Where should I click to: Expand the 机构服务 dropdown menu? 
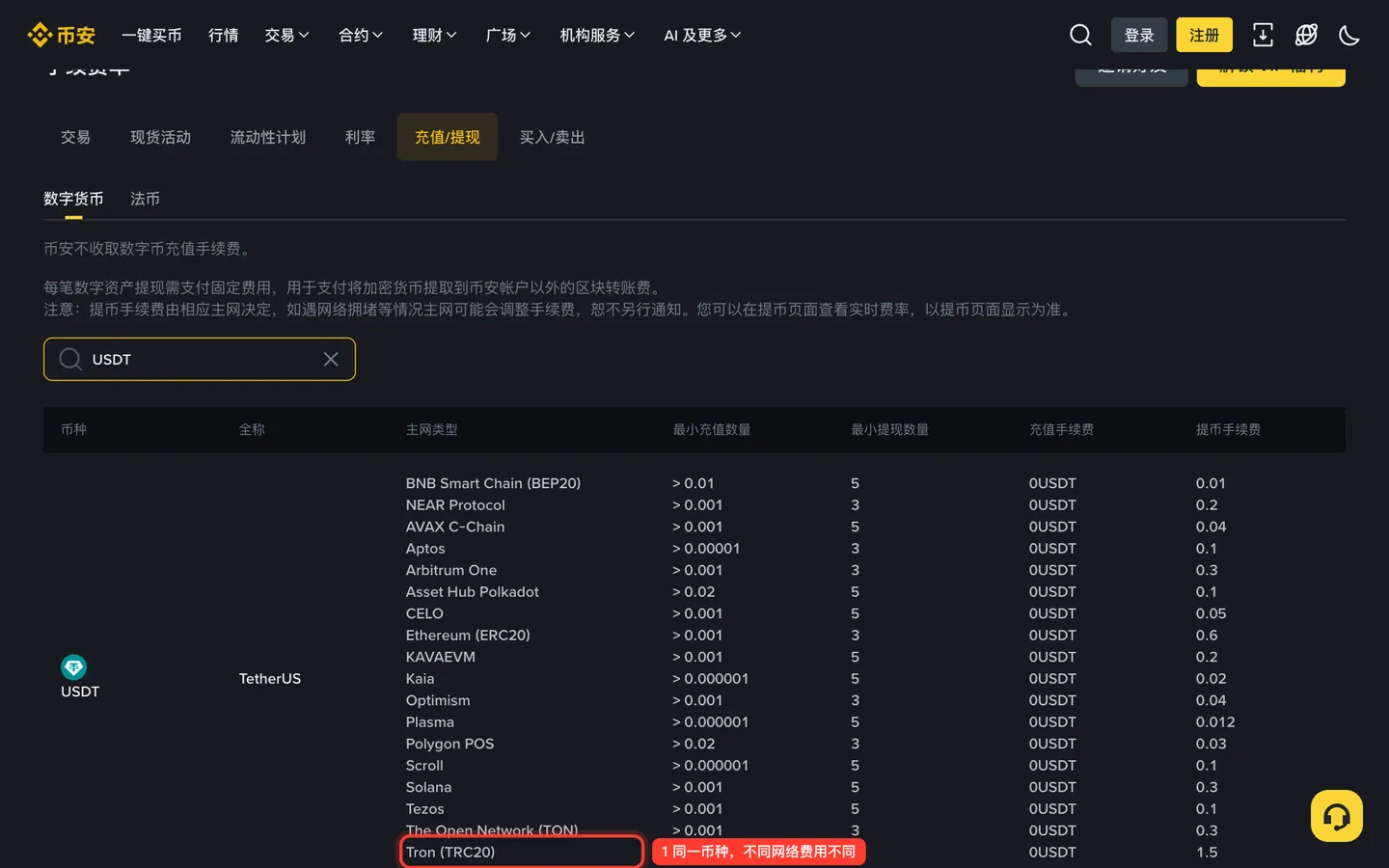tap(597, 36)
